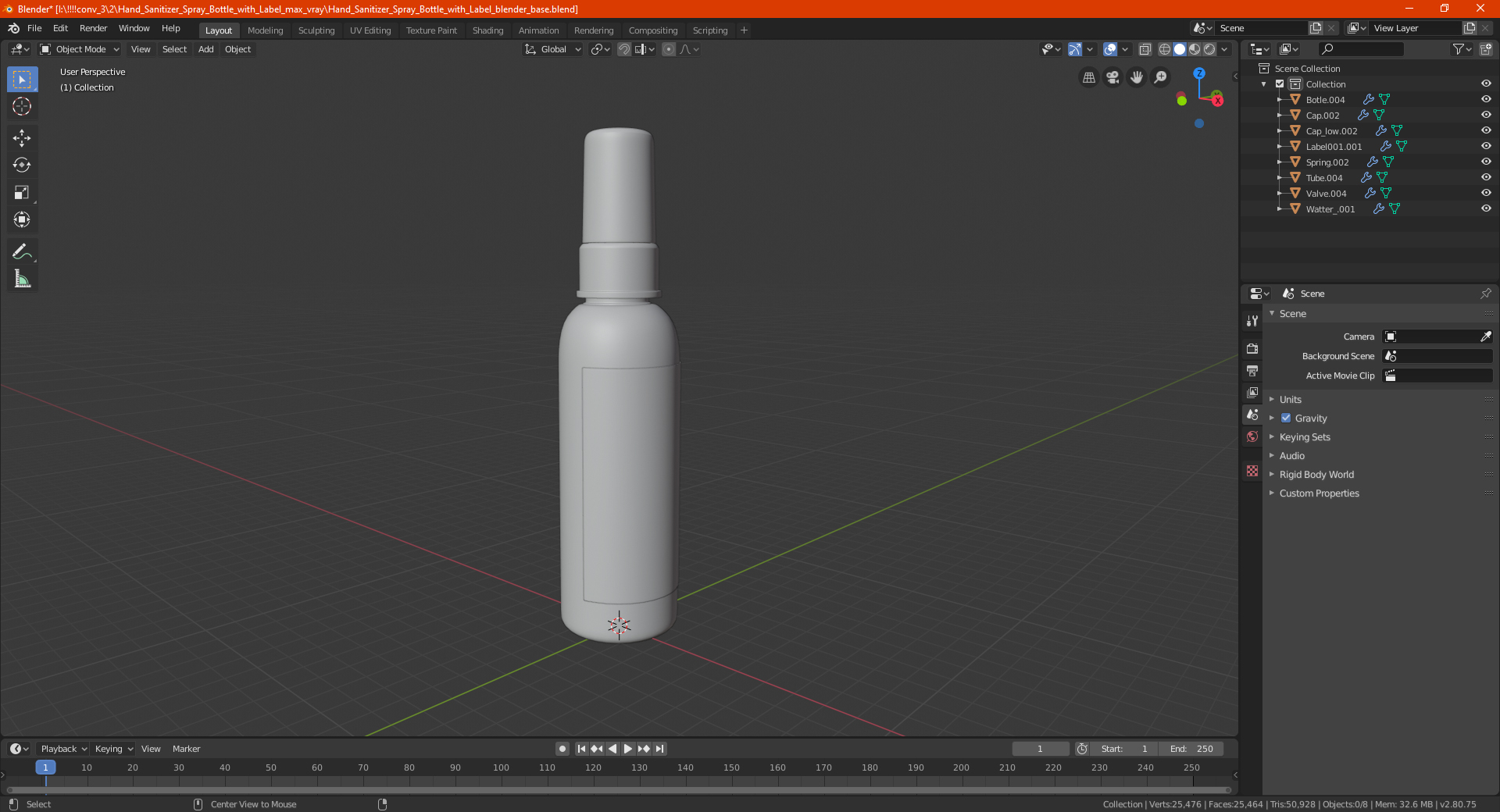Choose the Move tool
The width and height of the screenshot is (1500, 812).
[22, 138]
